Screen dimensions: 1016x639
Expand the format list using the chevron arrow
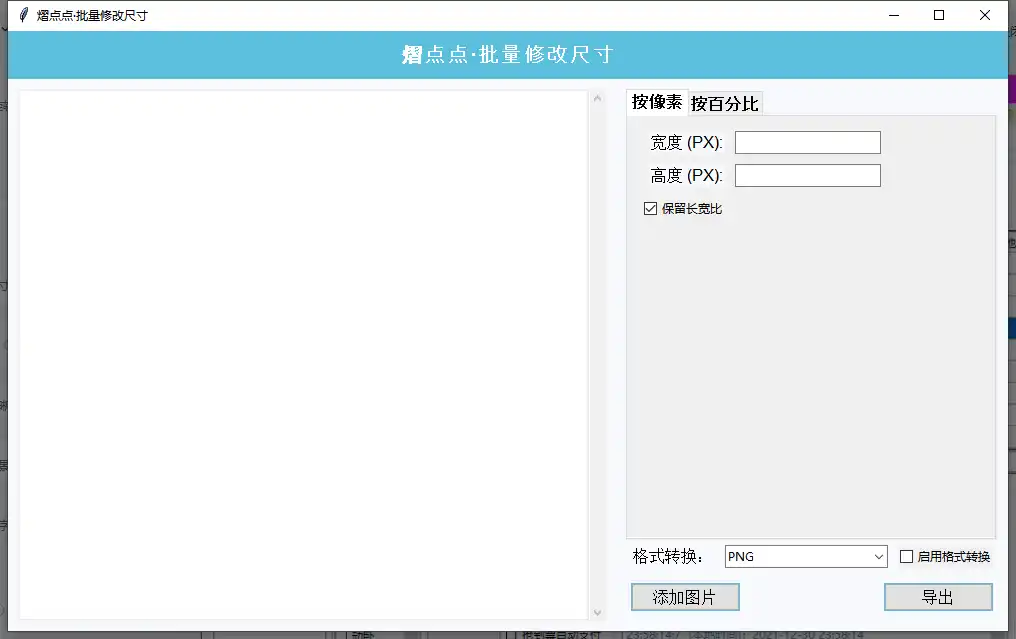point(879,557)
